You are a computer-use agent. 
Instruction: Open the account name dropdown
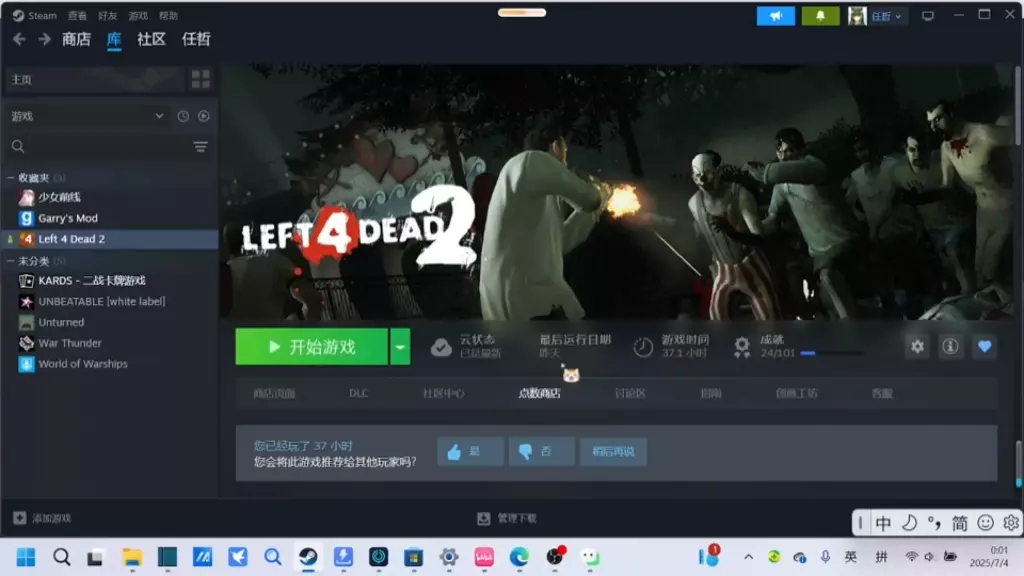[x=886, y=16]
